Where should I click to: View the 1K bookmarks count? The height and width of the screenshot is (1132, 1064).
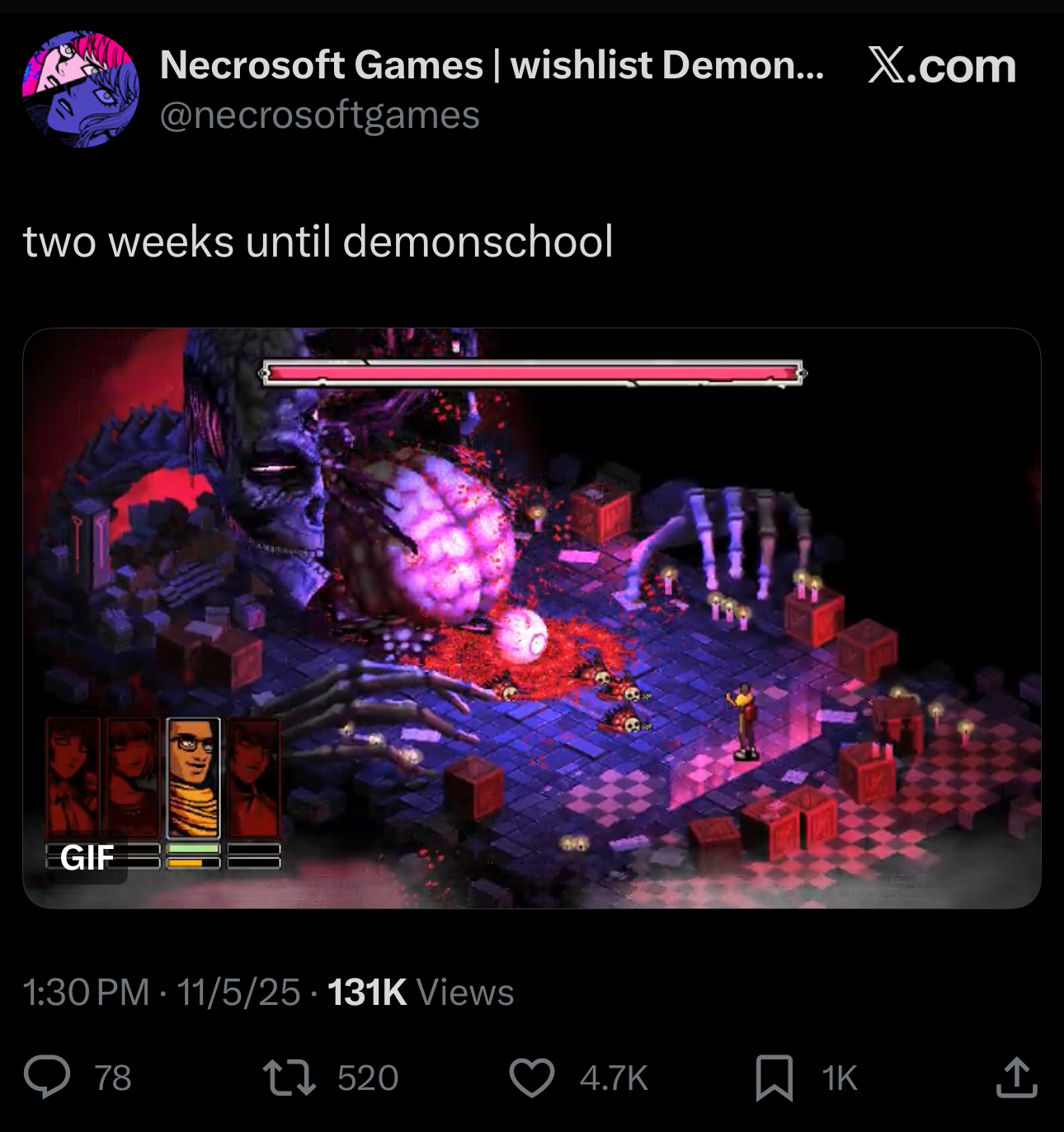point(840,1078)
